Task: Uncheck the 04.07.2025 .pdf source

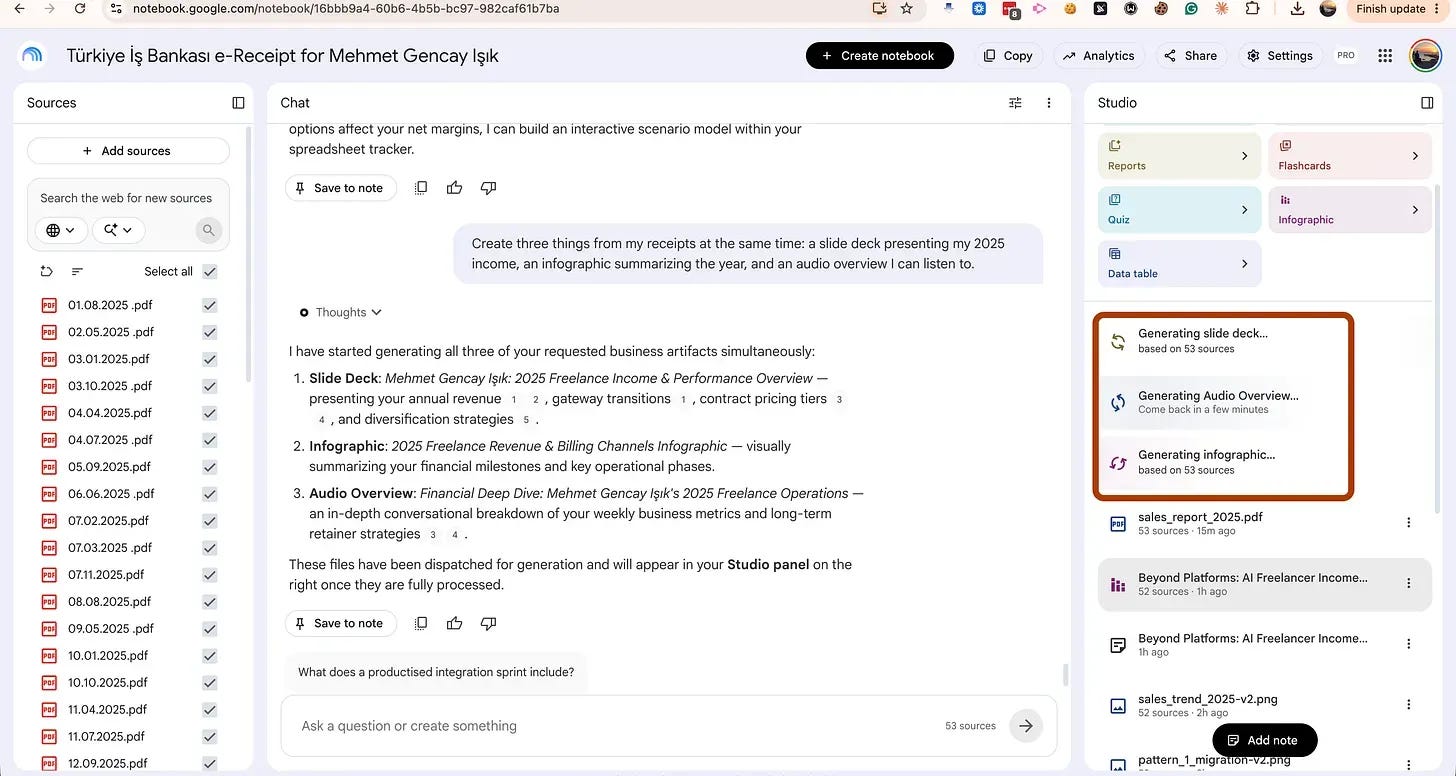Action: (209, 440)
